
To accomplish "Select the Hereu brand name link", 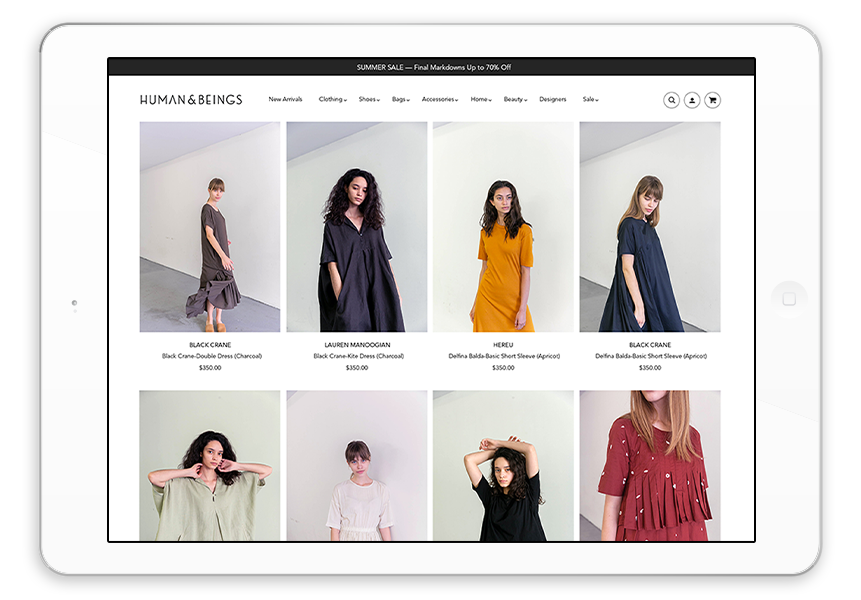I will coord(503,345).
